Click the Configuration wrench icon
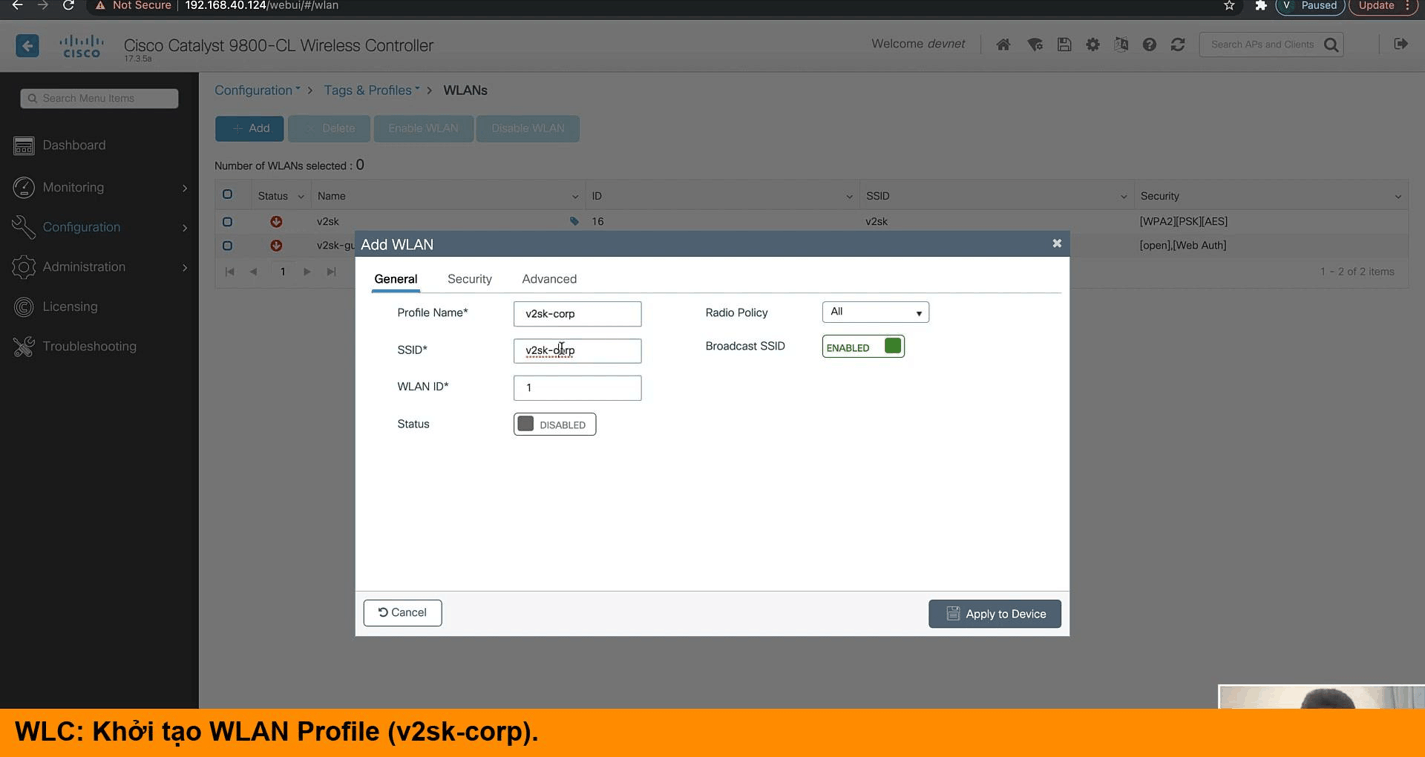This screenshot has height=757, width=1425. click(24, 227)
